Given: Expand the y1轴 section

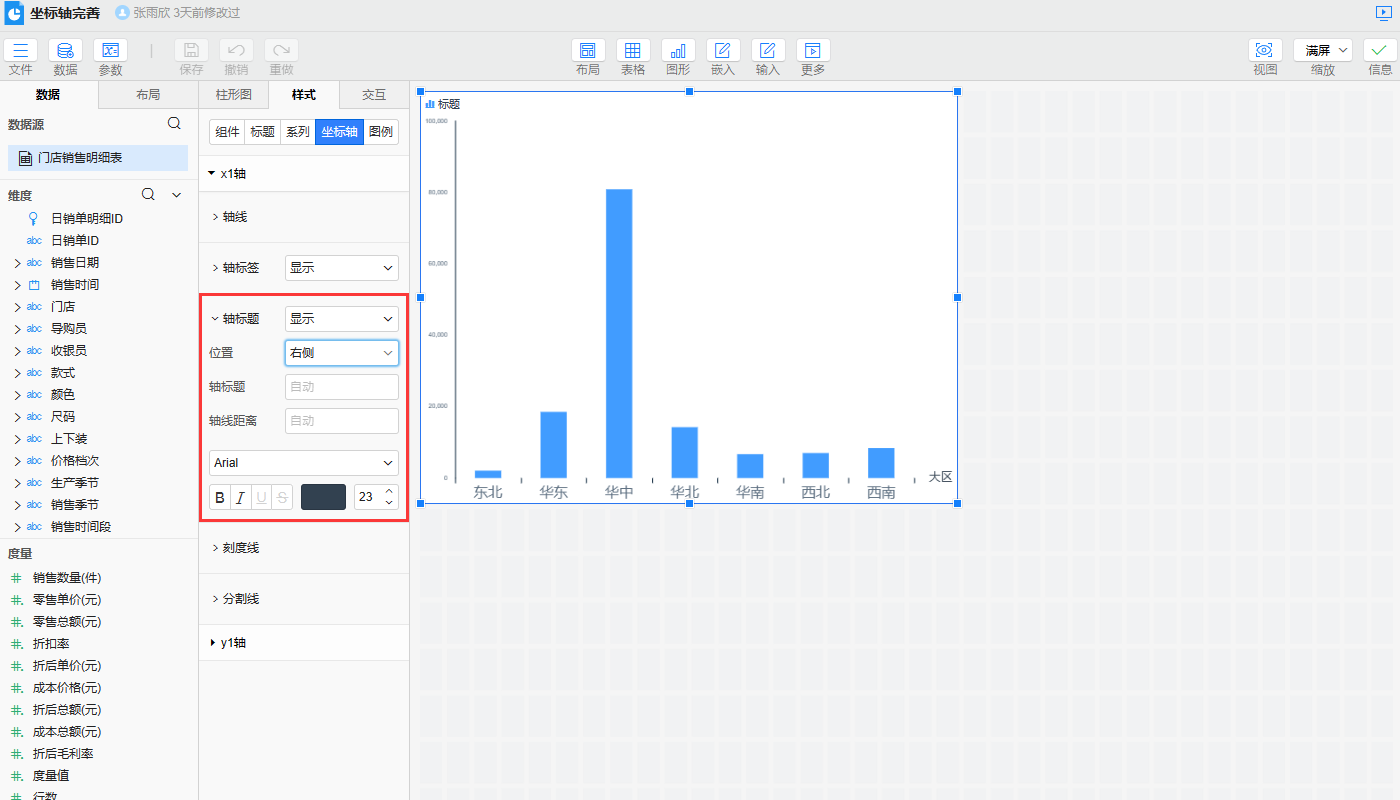Looking at the screenshot, I should tap(232, 643).
